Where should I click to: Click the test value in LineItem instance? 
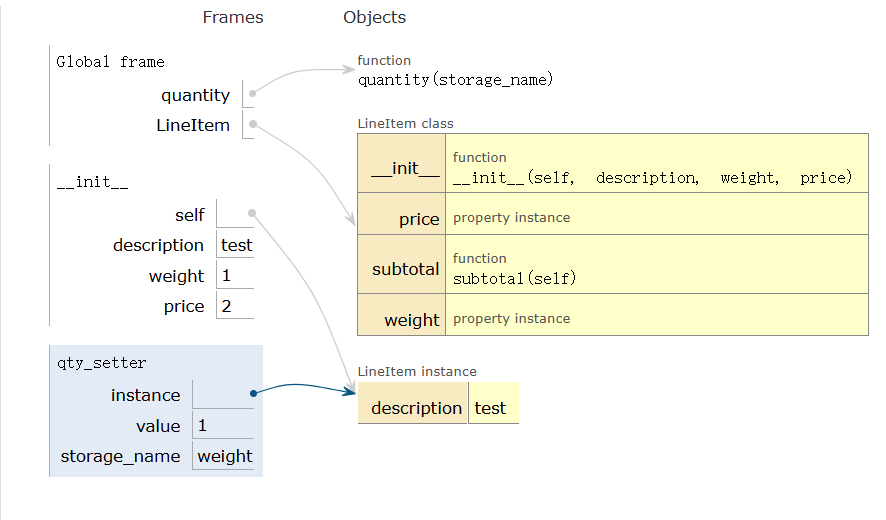(490, 408)
